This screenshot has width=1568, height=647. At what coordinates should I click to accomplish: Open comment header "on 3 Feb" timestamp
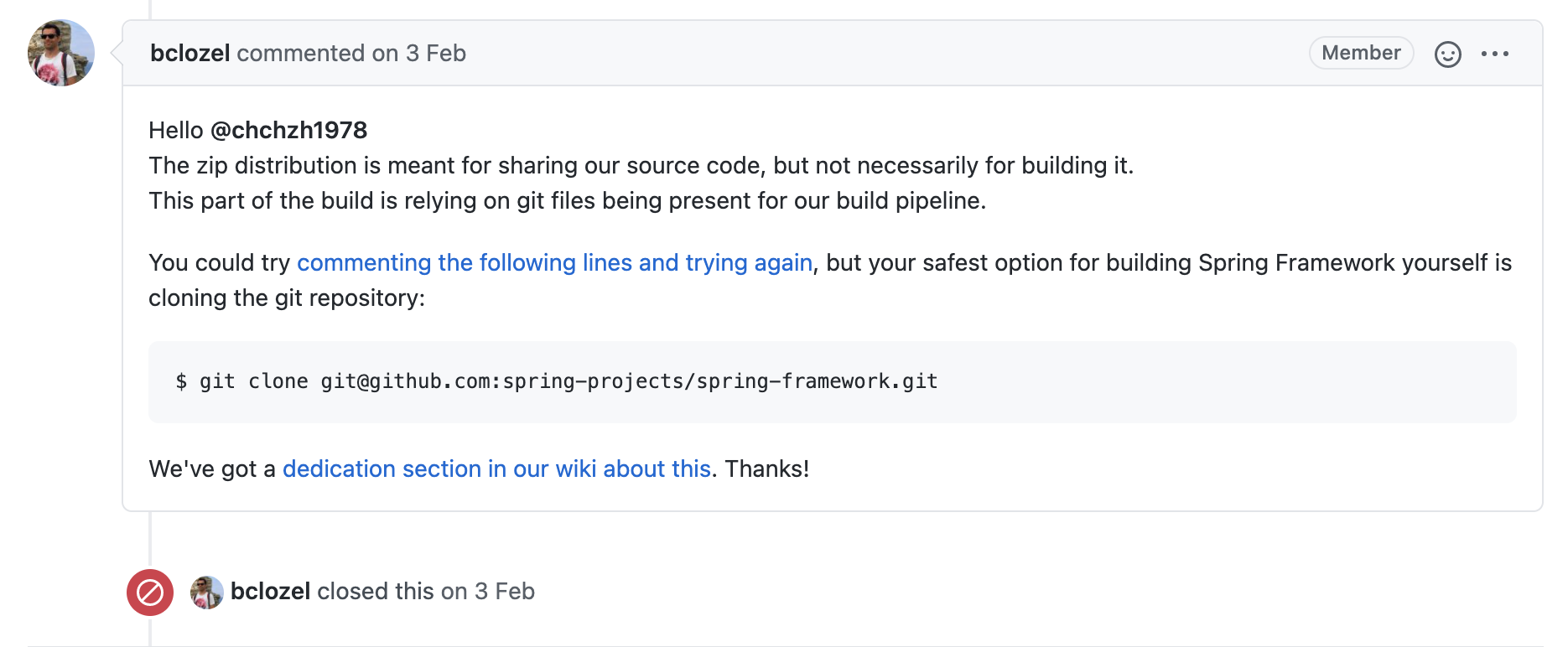[419, 53]
